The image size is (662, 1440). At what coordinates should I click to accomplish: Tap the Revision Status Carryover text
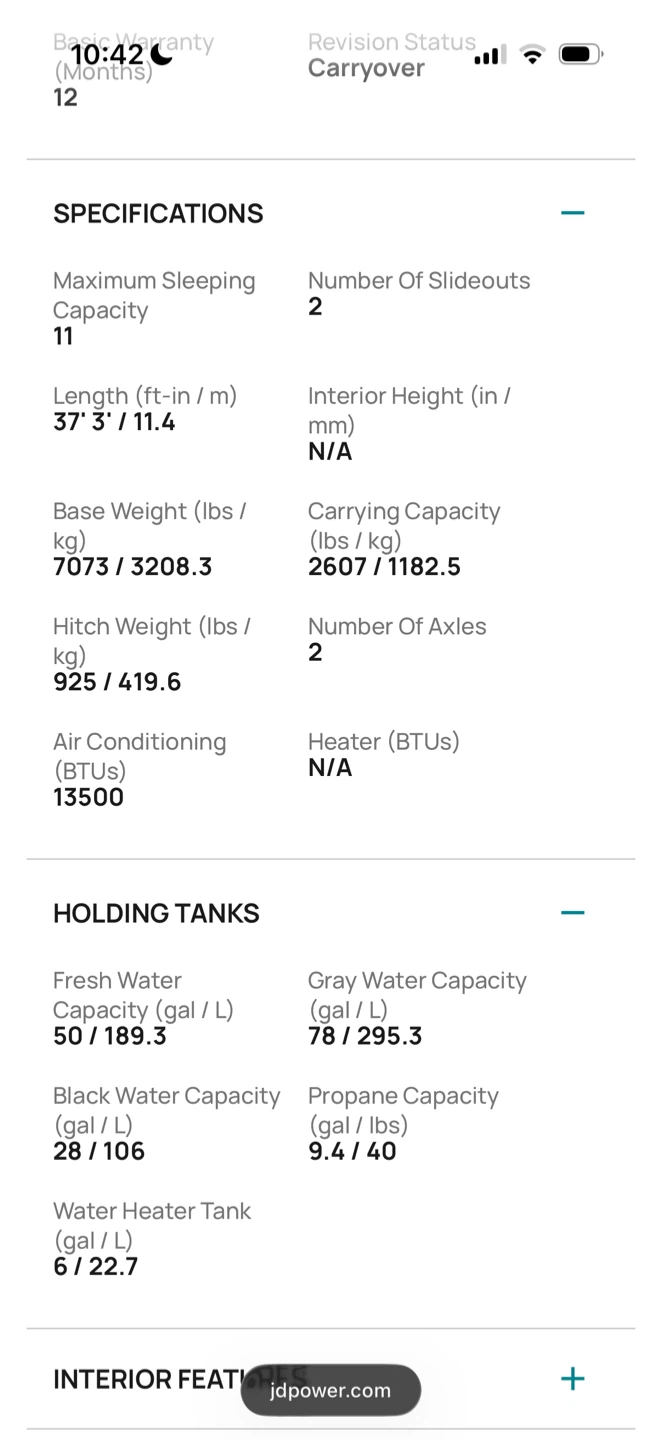[366, 69]
